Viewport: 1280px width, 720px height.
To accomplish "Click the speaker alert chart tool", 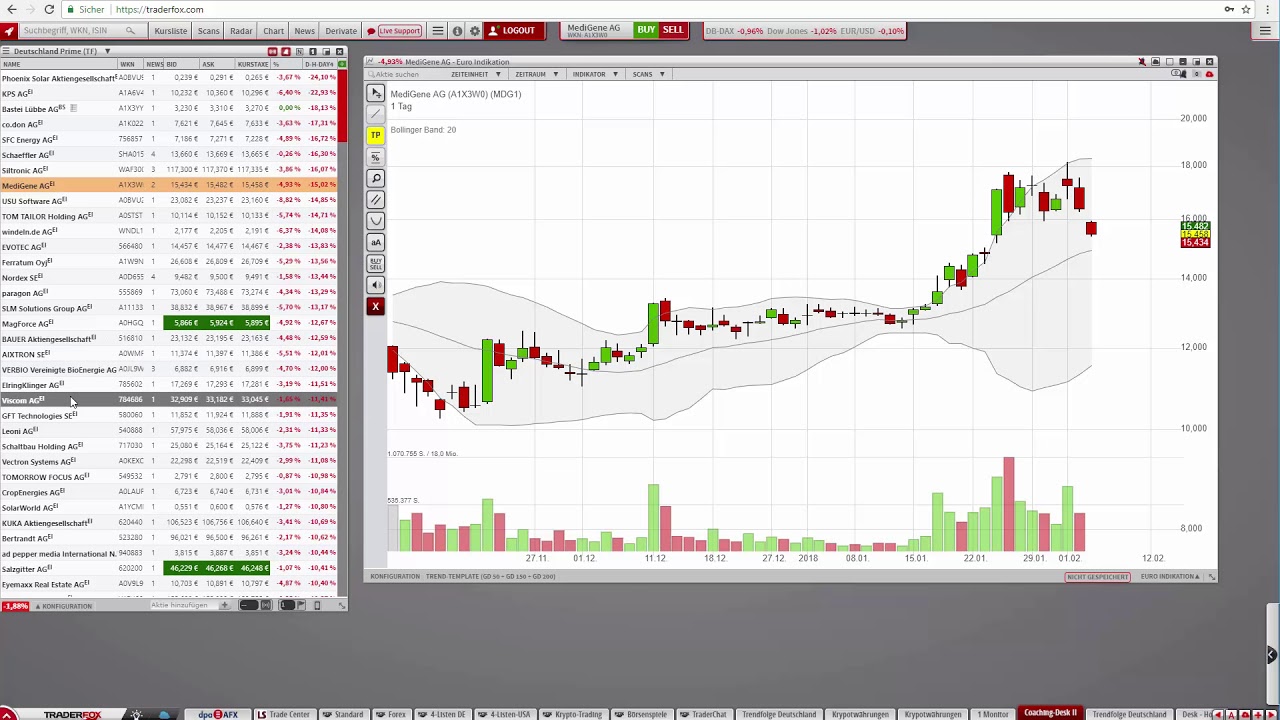I will tap(376, 285).
